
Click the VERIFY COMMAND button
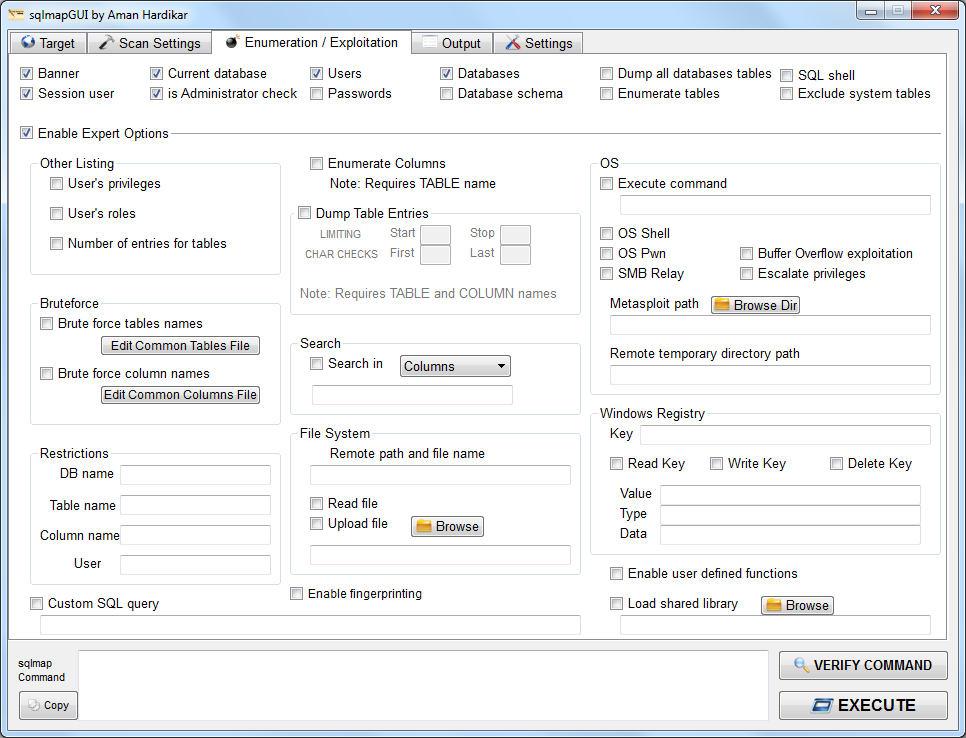(863, 665)
